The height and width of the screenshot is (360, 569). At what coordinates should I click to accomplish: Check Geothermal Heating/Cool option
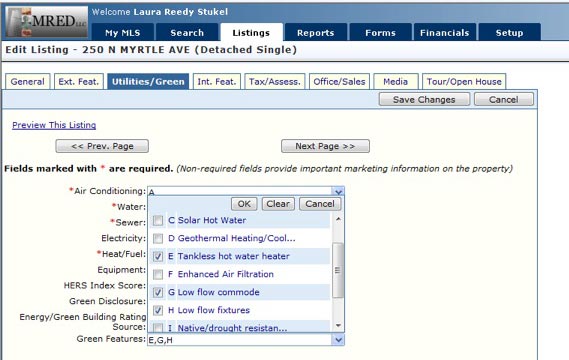point(158,238)
